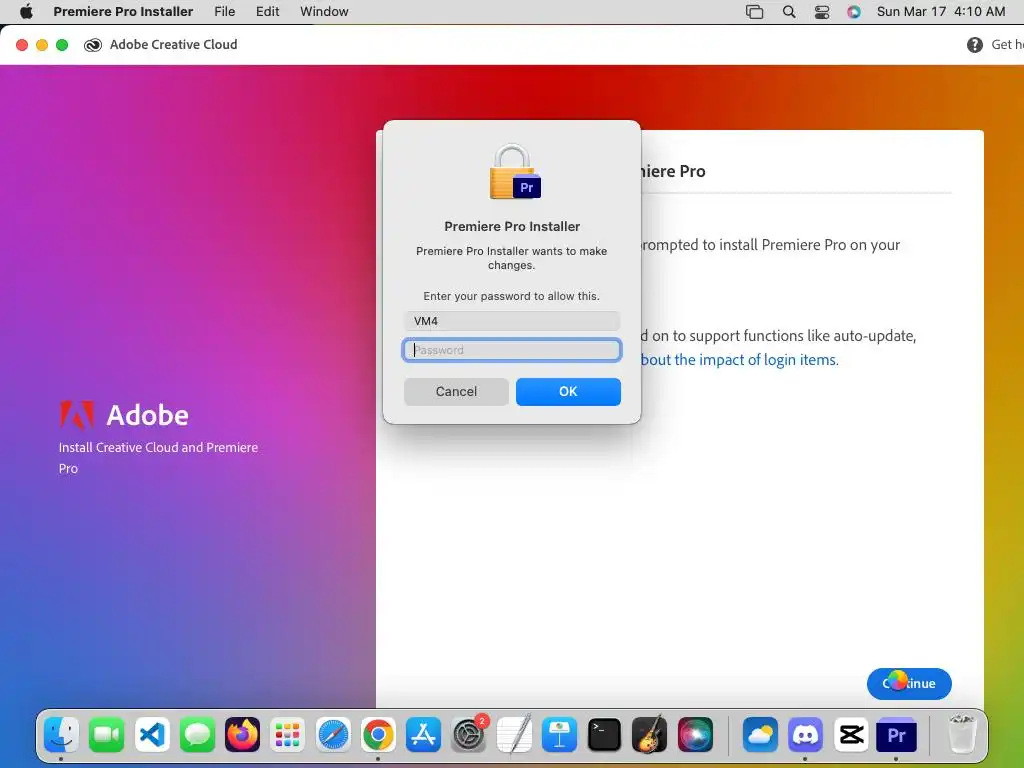
Task: Open Launchpad from the Dock
Action: (287, 735)
